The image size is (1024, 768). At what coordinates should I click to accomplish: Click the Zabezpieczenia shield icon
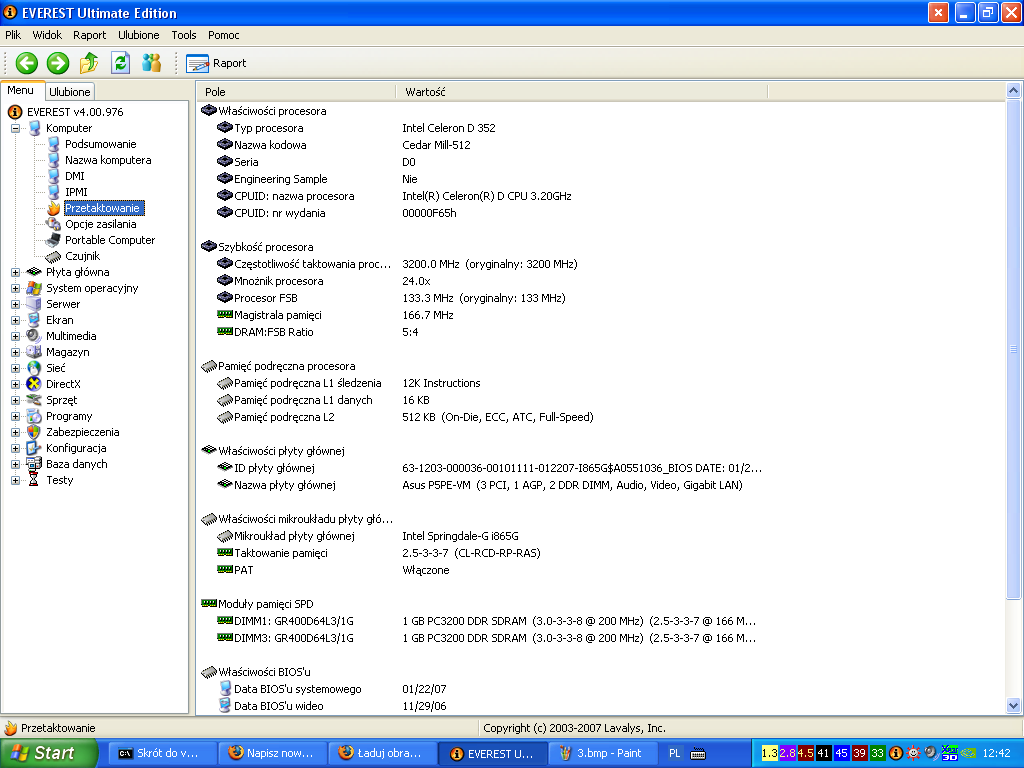34,432
